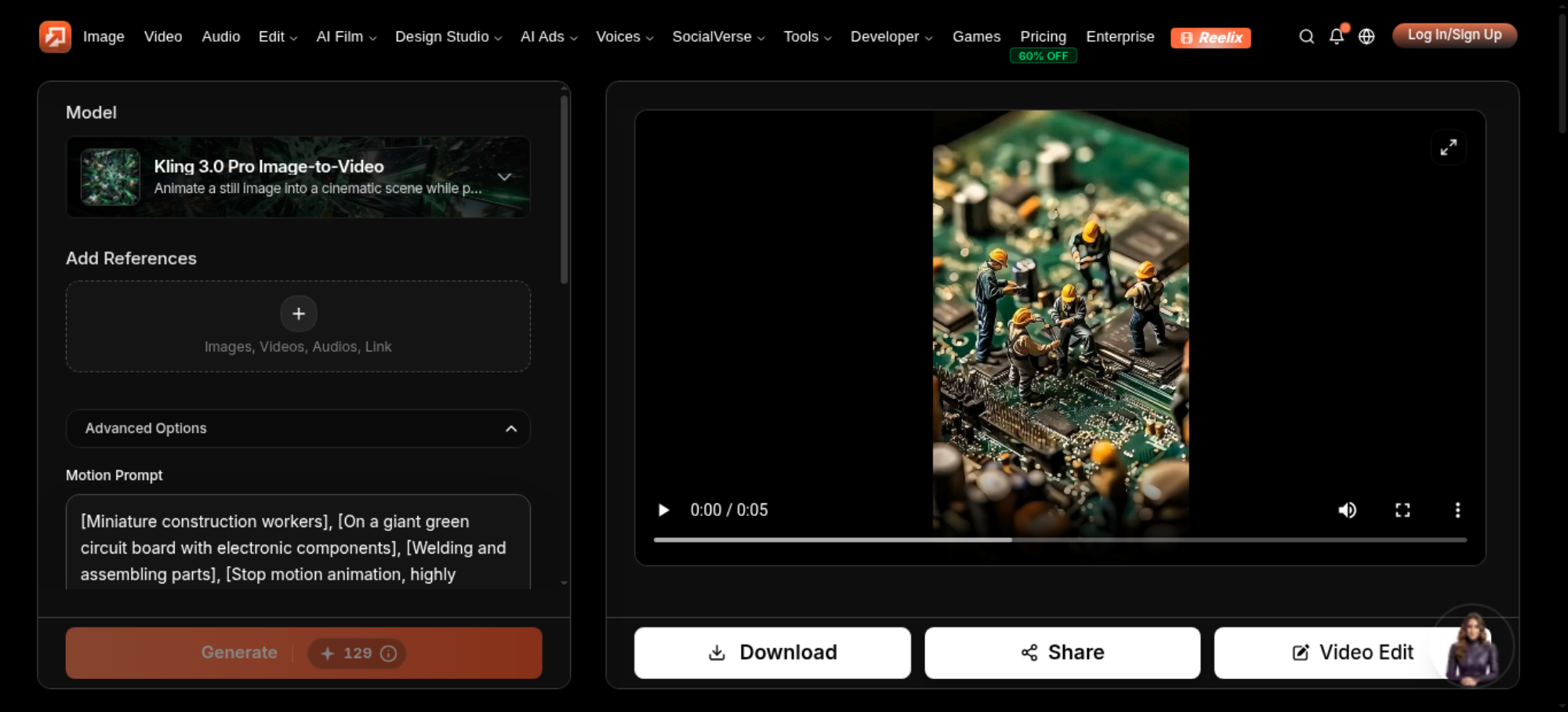
Task: Click the 60% OFF pricing badge
Action: click(1043, 56)
